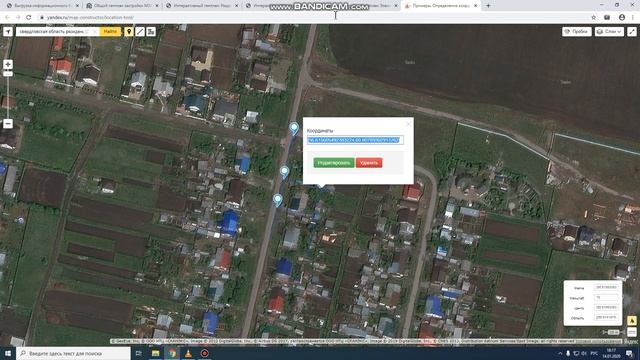Zoom in with the map plus button
The width and height of the screenshot is (640, 360).
(8, 64)
